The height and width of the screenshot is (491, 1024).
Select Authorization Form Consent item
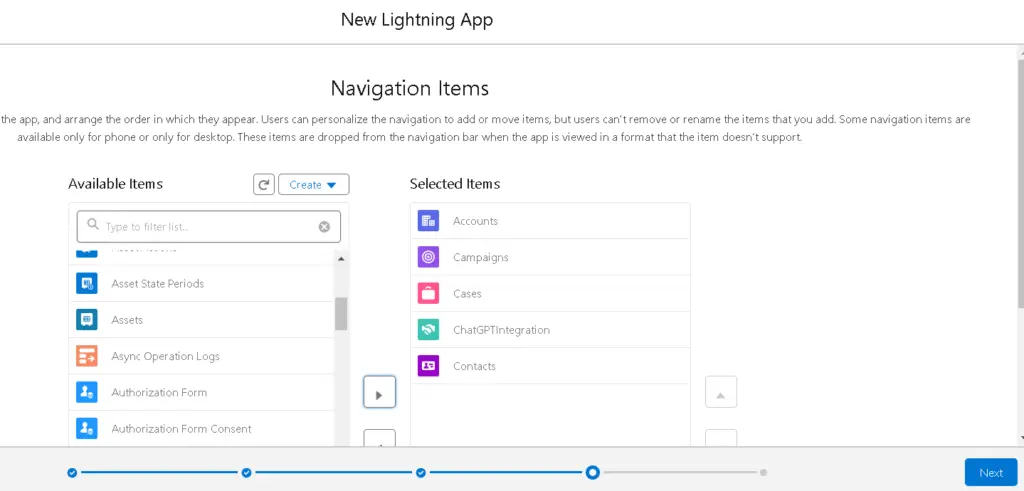tap(181, 429)
